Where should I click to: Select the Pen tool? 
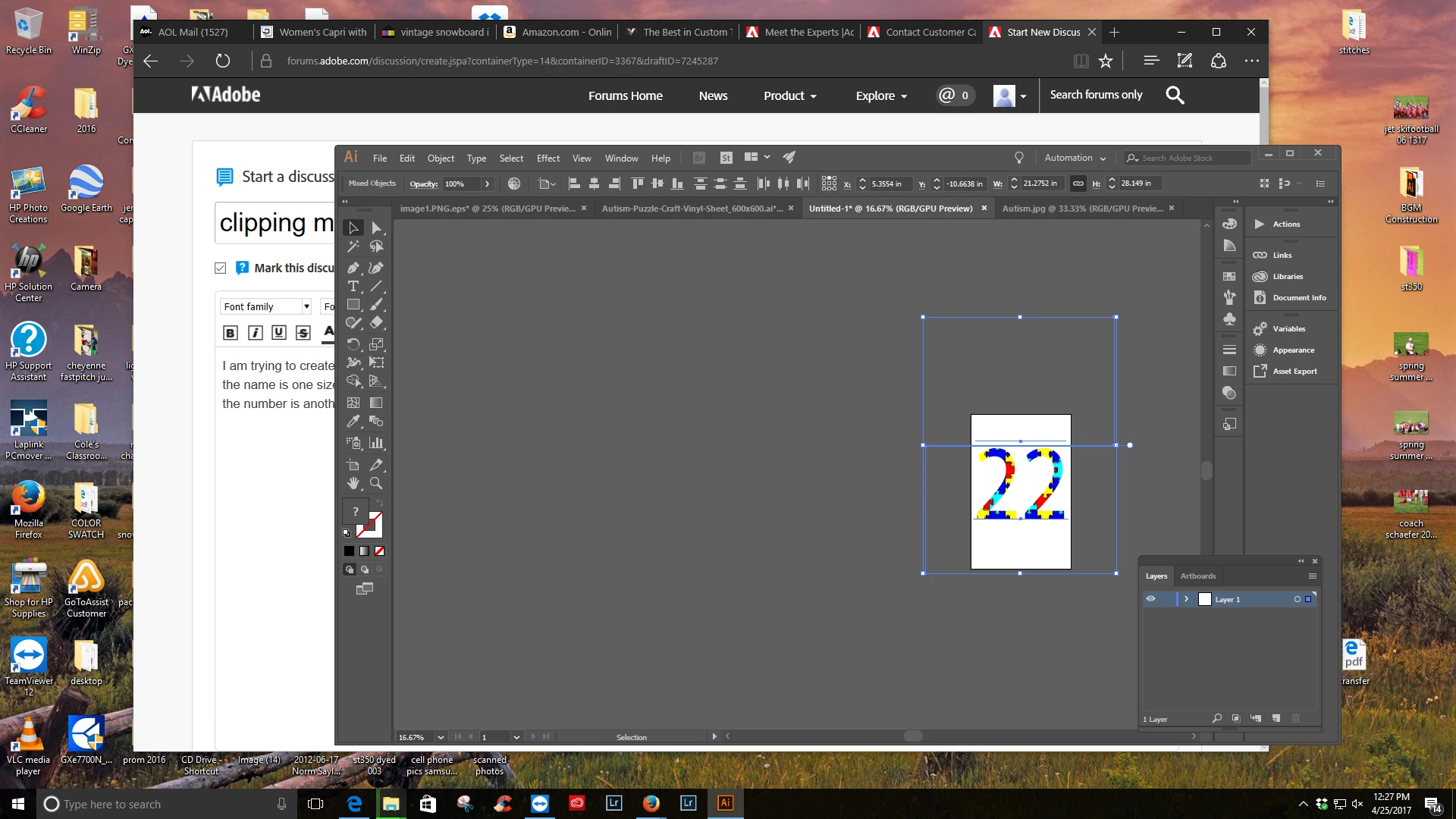353,268
